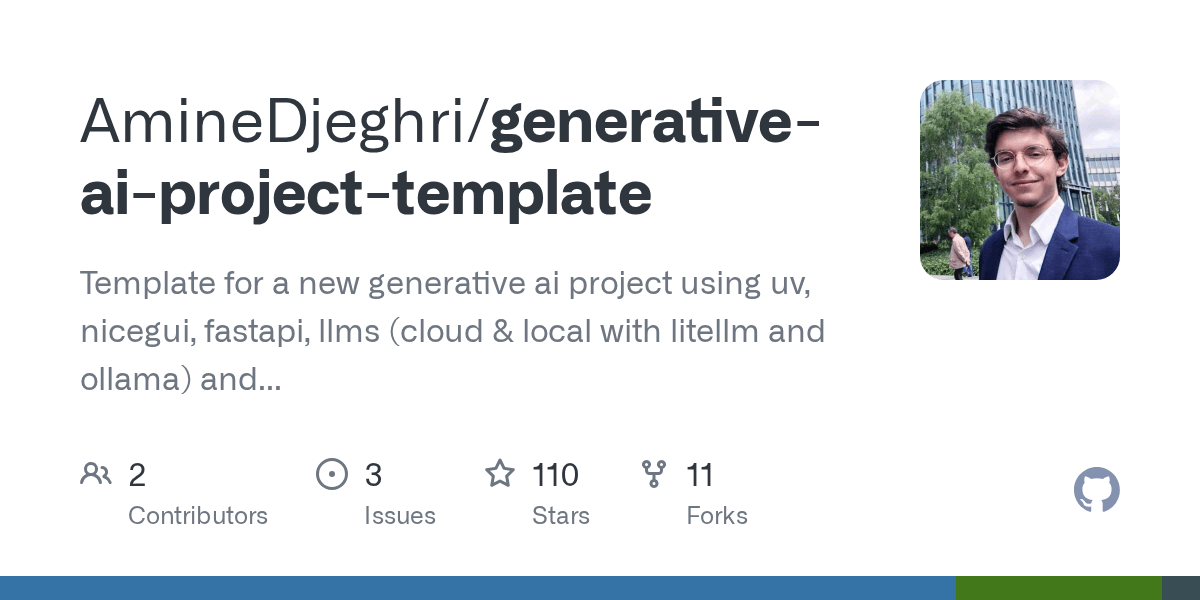Select the dark gray language bar segment

click(x=1181, y=588)
